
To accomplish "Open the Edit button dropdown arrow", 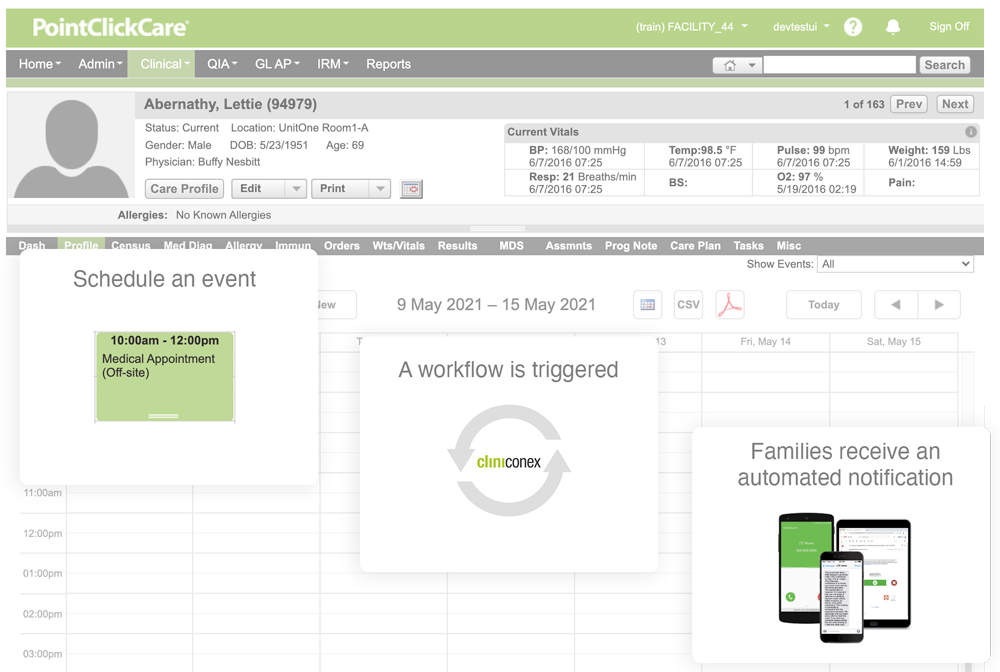I will 296,189.
